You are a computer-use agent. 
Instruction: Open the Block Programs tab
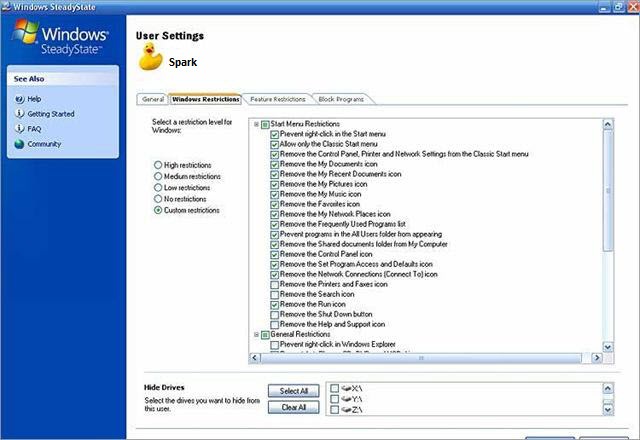click(341, 99)
